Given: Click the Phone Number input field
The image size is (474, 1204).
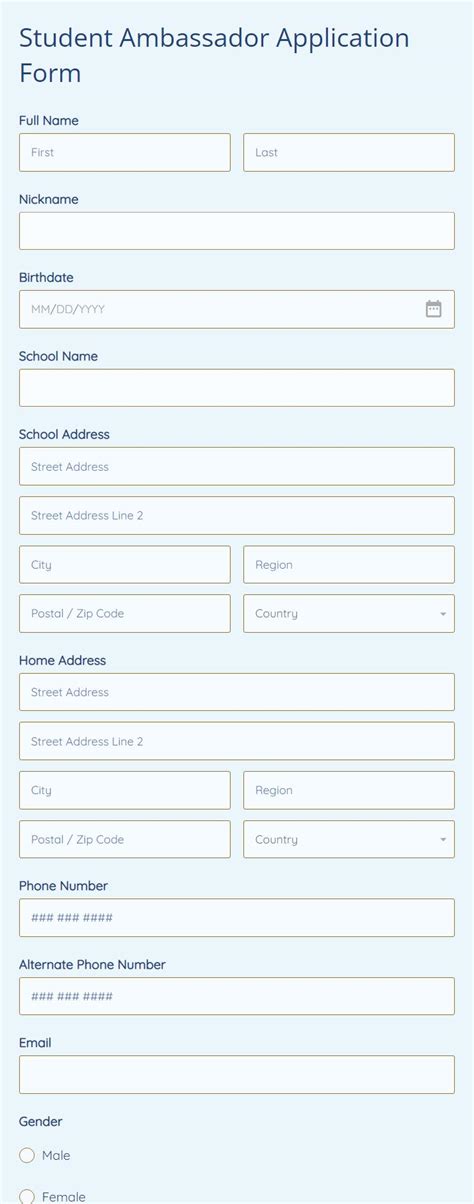Looking at the screenshot, I should point(237,917).
